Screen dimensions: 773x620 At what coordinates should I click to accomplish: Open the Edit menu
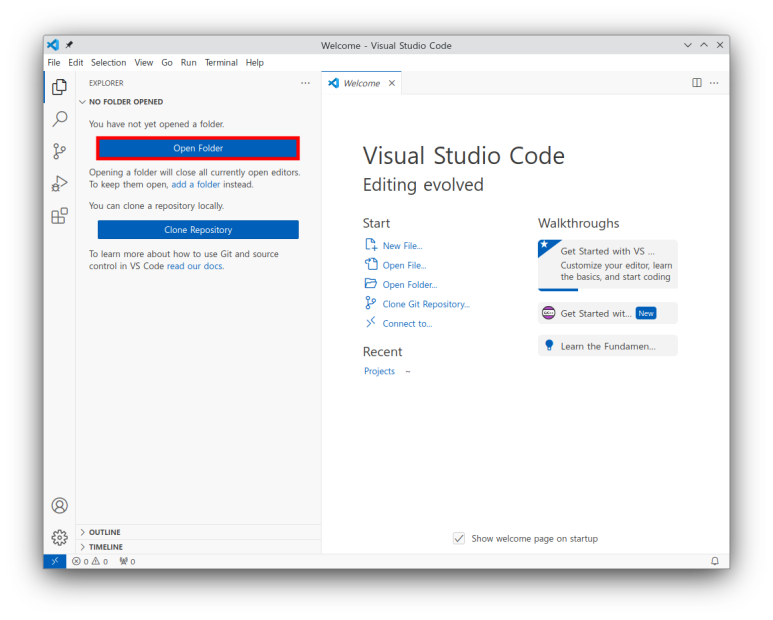click(x=75, y=63)
